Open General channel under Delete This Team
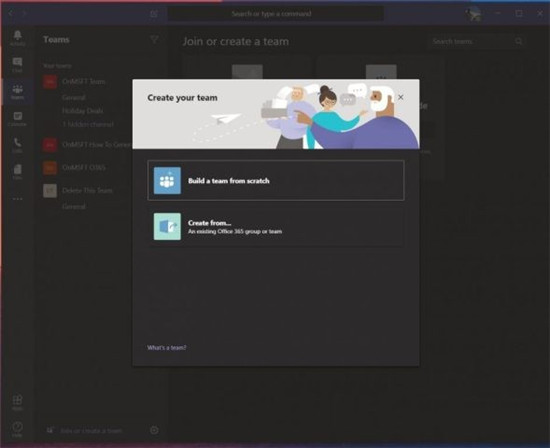The height and width of the screenshot is (448, 550). point(74,206)
